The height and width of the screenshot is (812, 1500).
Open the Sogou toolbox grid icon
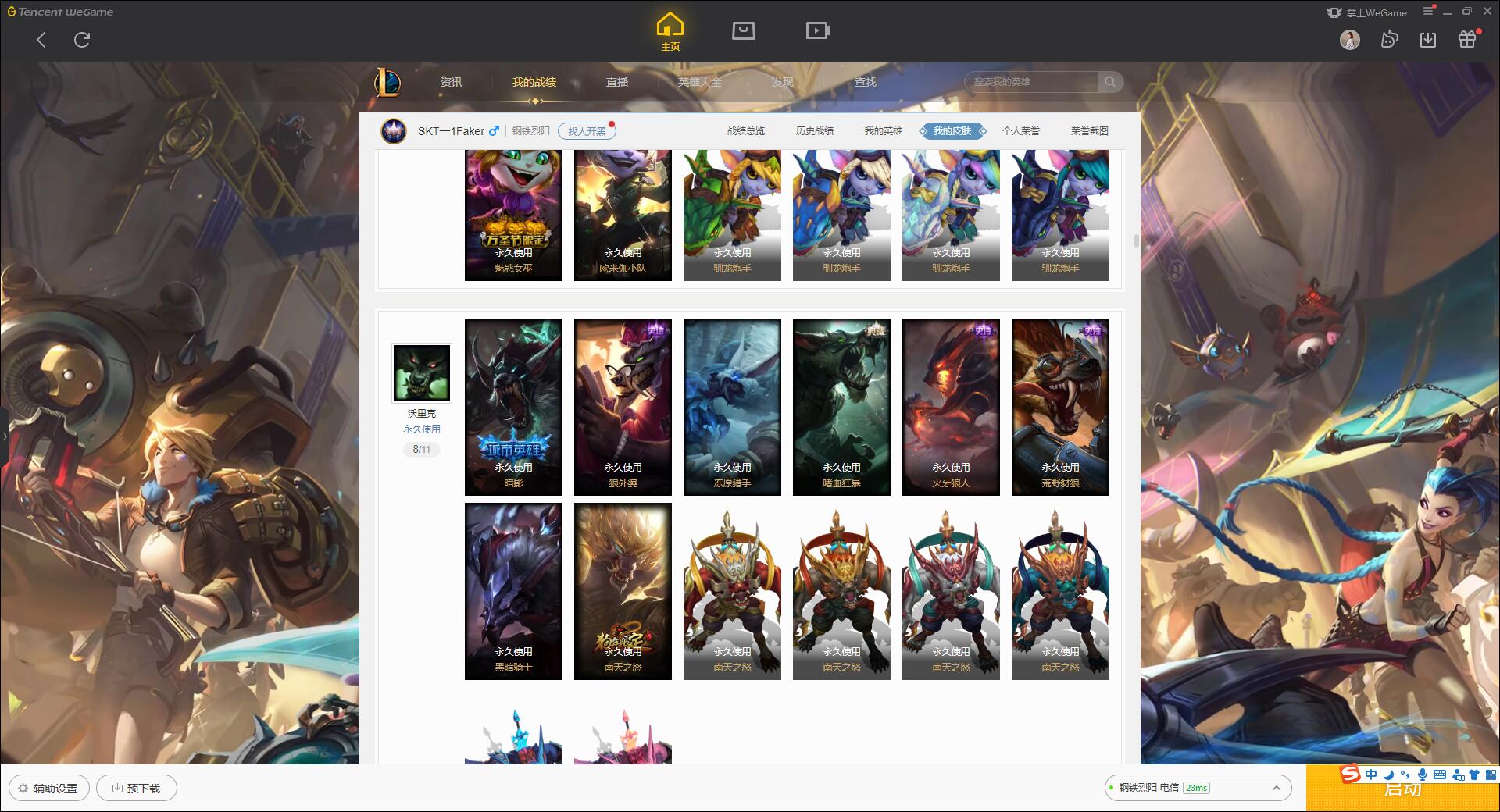click(1491, 775)
